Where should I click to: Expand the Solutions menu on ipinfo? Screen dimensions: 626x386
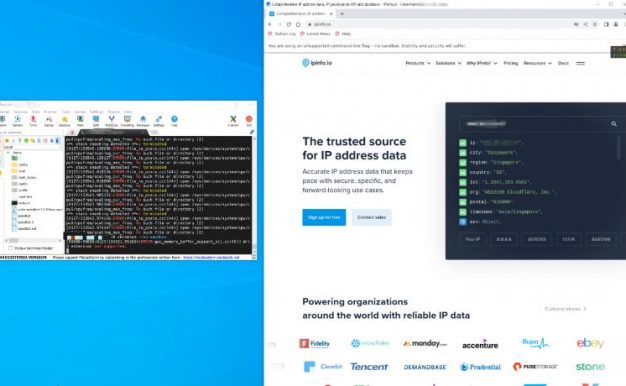click(x=448, y=63)
